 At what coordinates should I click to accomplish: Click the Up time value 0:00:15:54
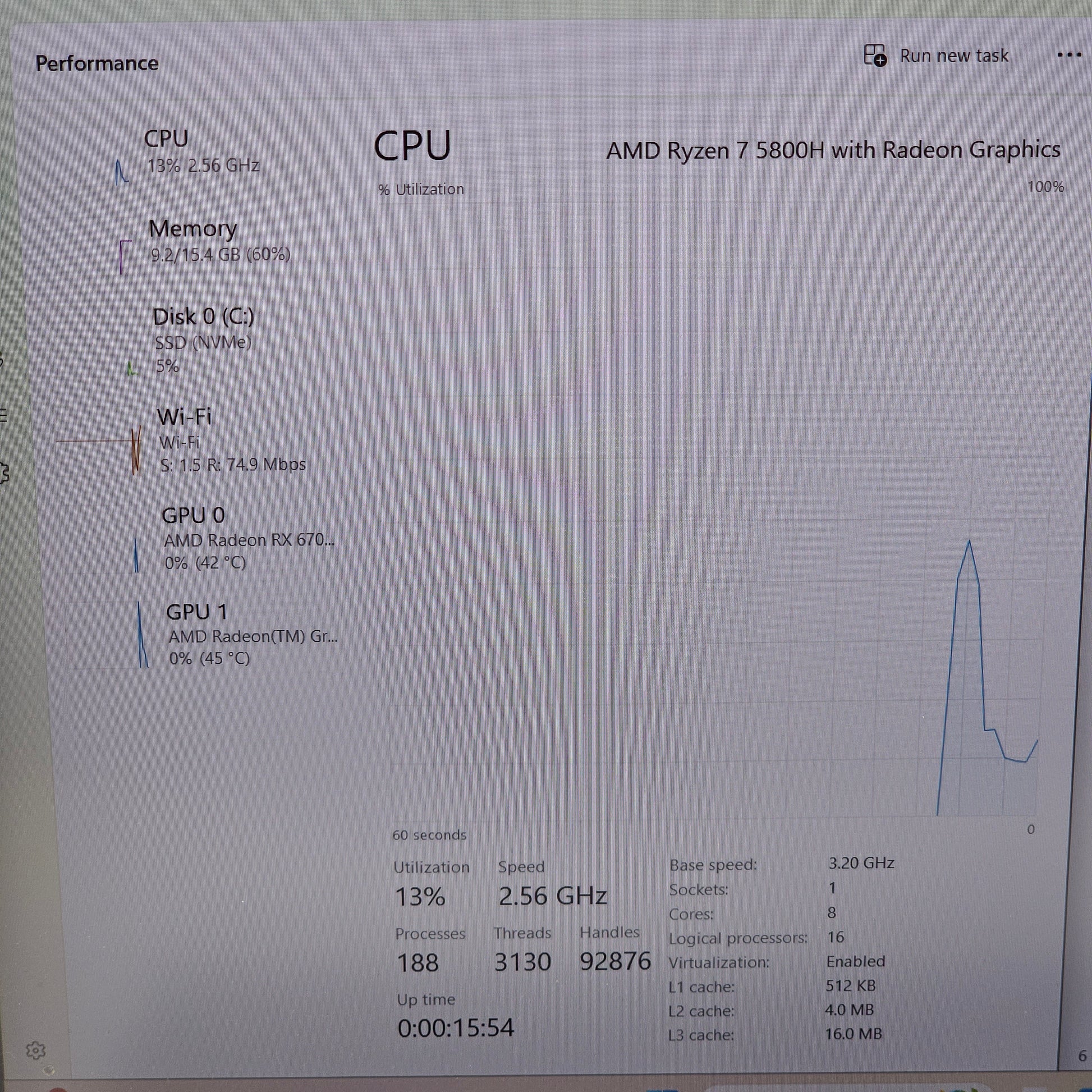(456, 1027)
